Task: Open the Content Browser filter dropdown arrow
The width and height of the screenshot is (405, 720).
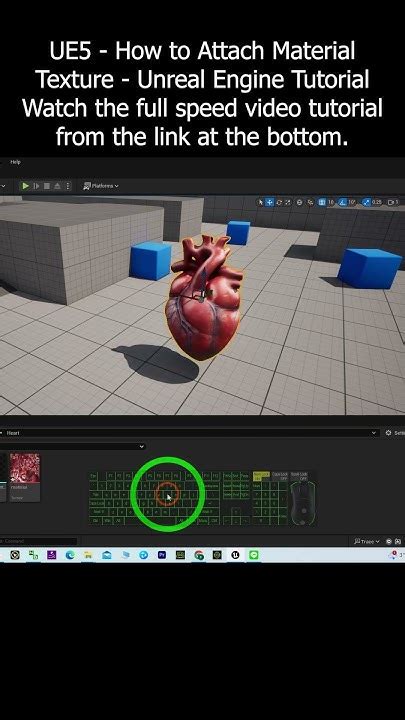Action: [141, 446]
